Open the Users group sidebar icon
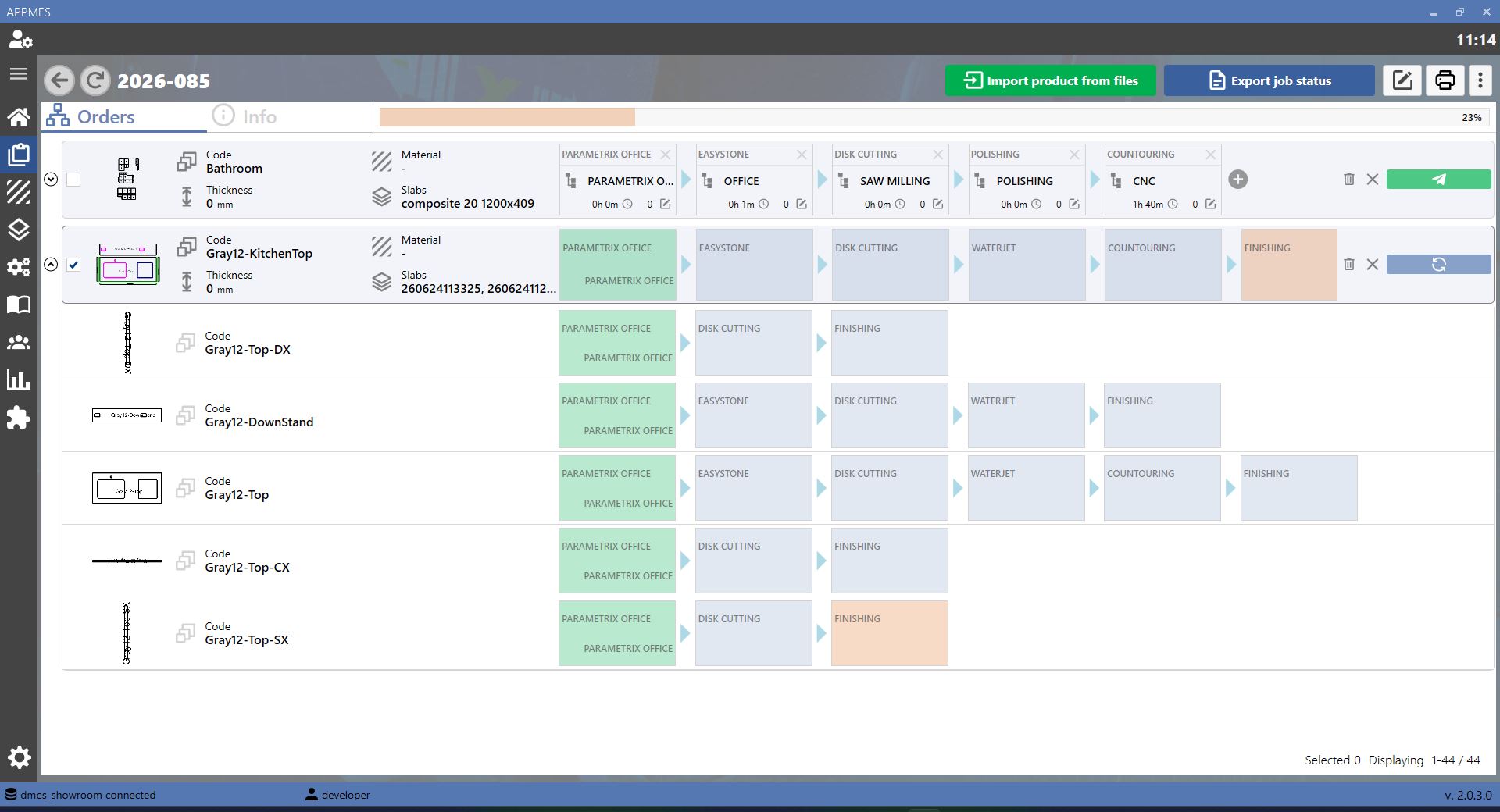The height and width of the screenshot is (812, 1500). click(19, 342)
